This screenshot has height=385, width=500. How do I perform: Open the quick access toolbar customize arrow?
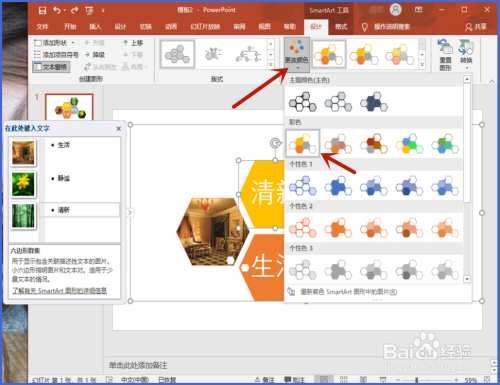point(103,11)
